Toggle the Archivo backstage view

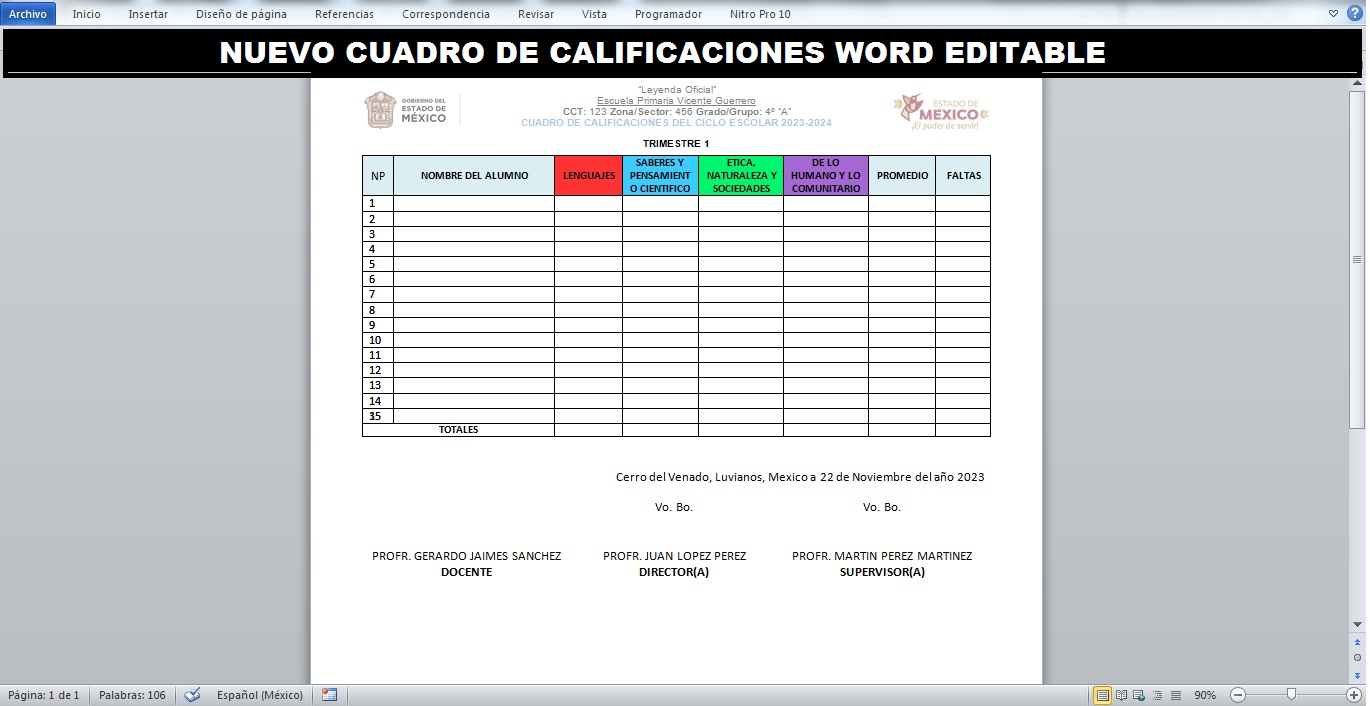point(27,14)
